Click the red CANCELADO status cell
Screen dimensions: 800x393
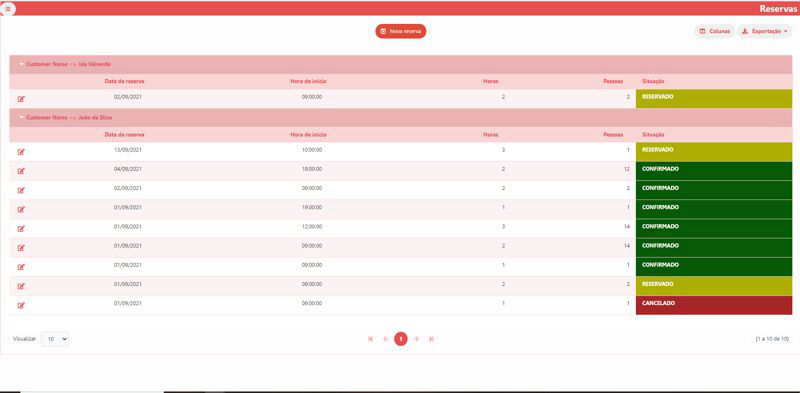(714, 305)
